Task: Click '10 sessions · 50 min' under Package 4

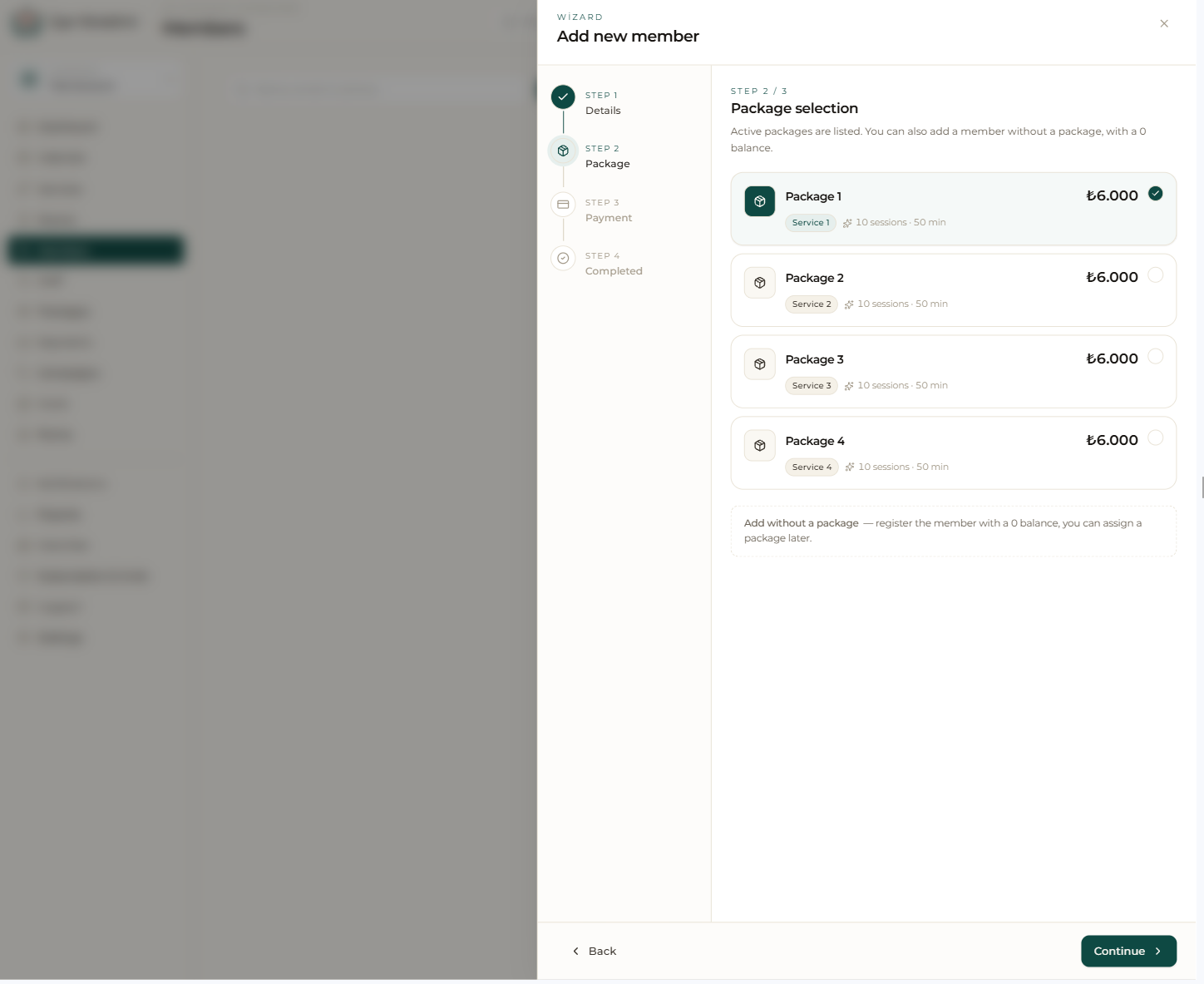Action: tap(903, 467)
